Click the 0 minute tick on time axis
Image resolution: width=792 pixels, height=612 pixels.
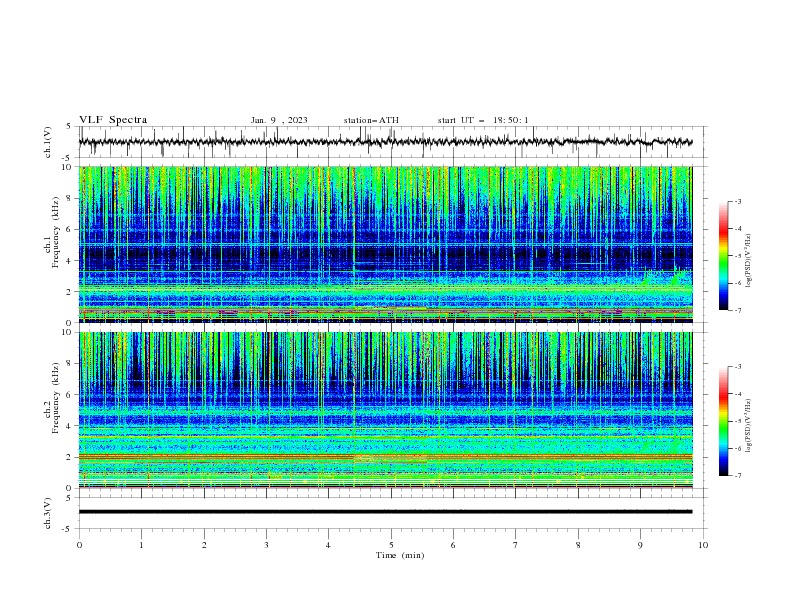(x=79, y=545)
